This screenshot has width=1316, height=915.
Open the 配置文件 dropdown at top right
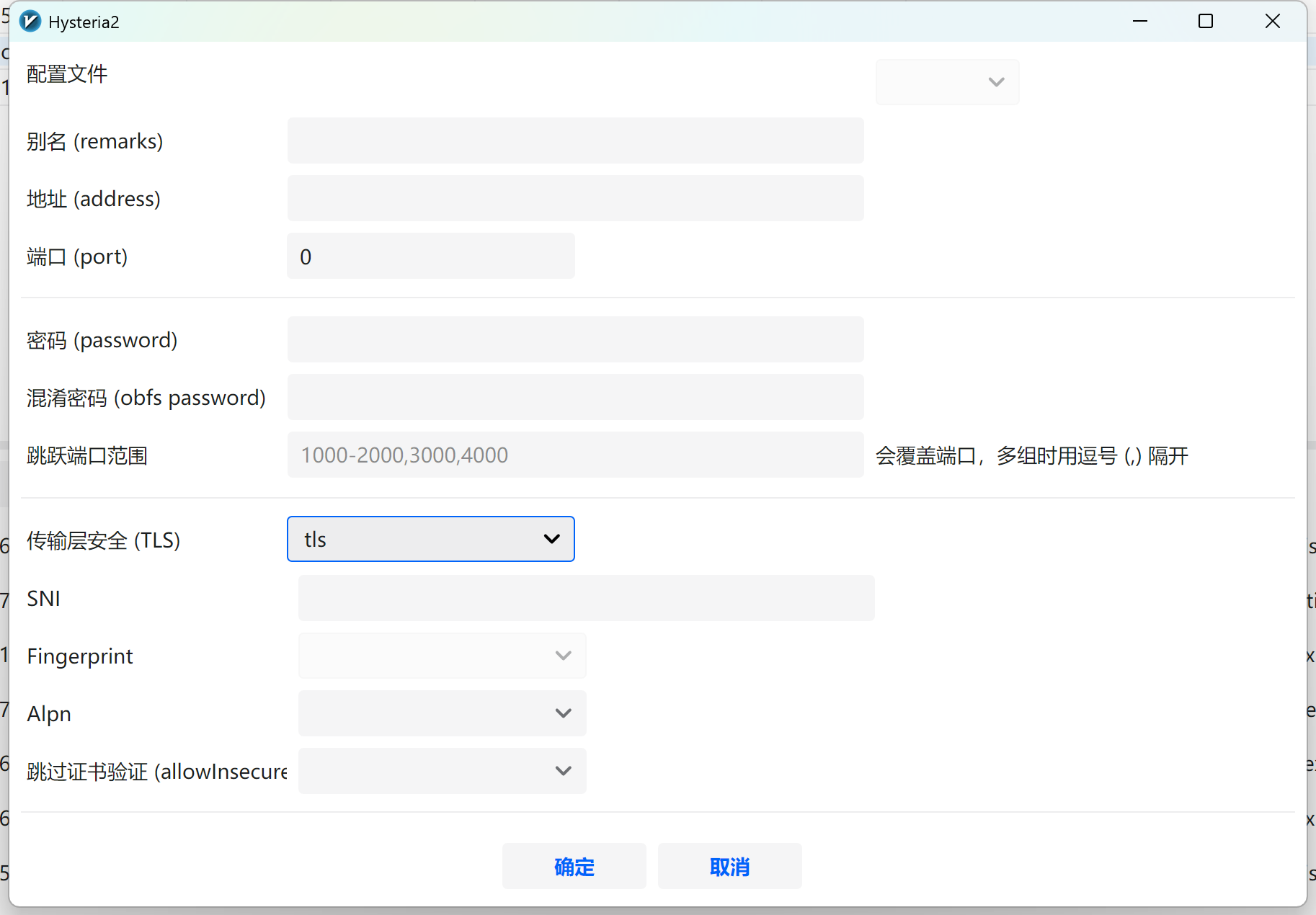(947, 82)
